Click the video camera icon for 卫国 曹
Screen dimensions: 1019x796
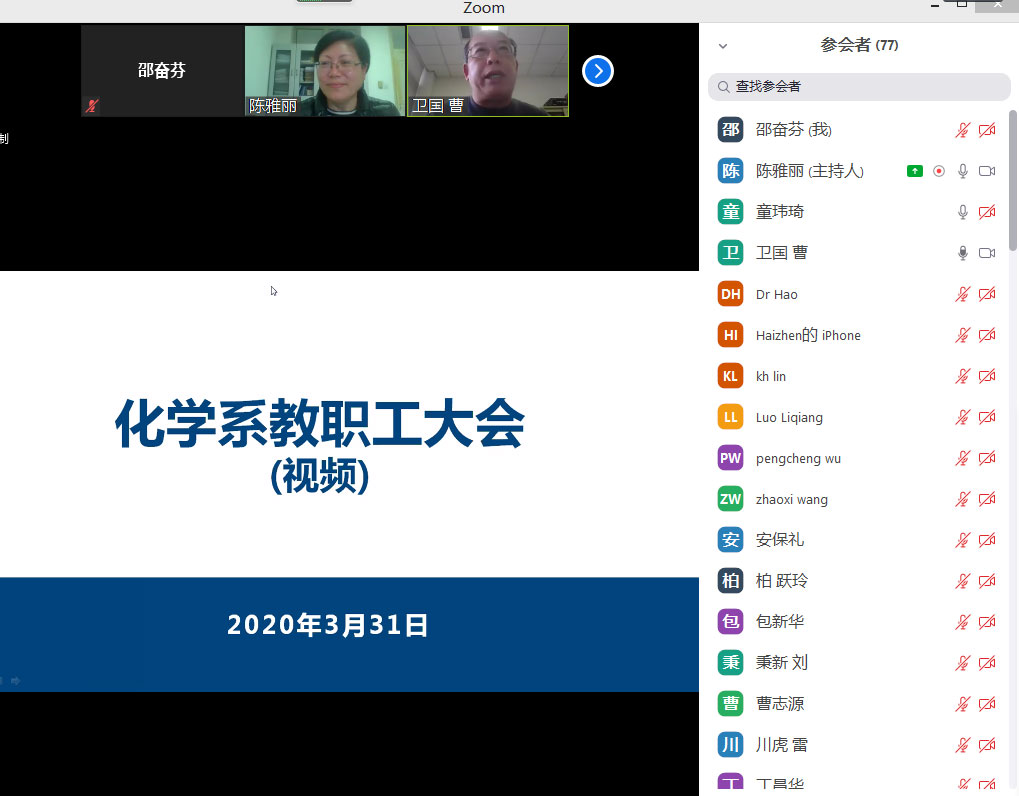coord(987,253)
